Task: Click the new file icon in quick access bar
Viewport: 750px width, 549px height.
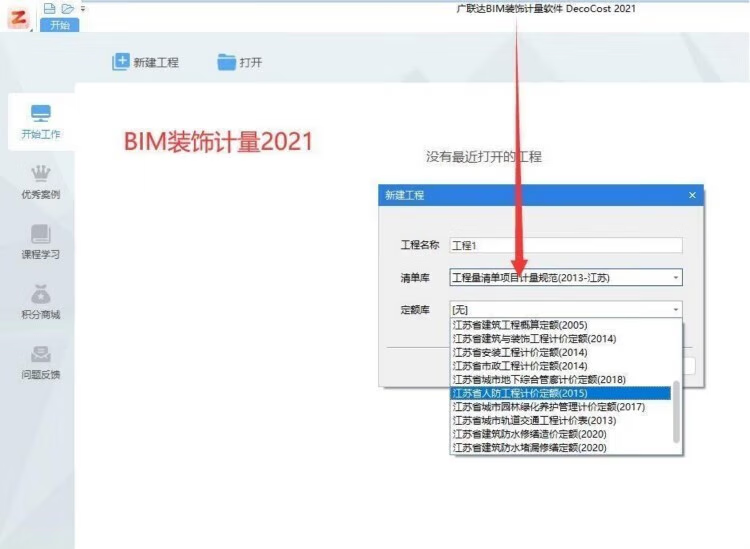Action: click(x=49, y=8)
